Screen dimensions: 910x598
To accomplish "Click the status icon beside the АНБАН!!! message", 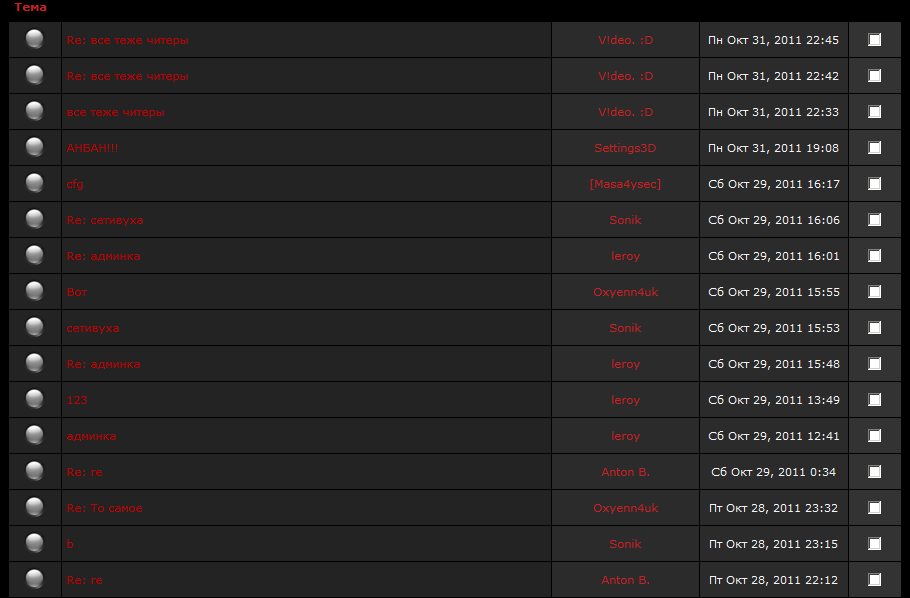I will [x=35, y=147].
